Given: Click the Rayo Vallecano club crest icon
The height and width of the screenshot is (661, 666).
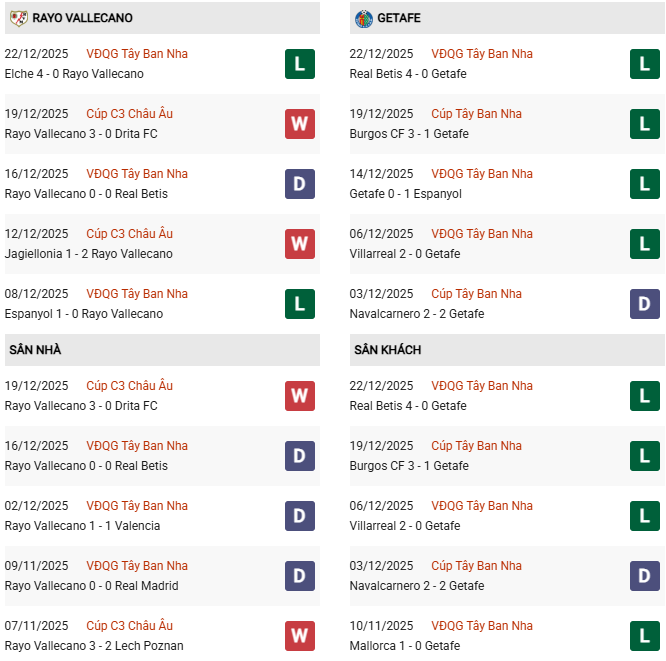Looking at the screenshot, I should 17,18.
